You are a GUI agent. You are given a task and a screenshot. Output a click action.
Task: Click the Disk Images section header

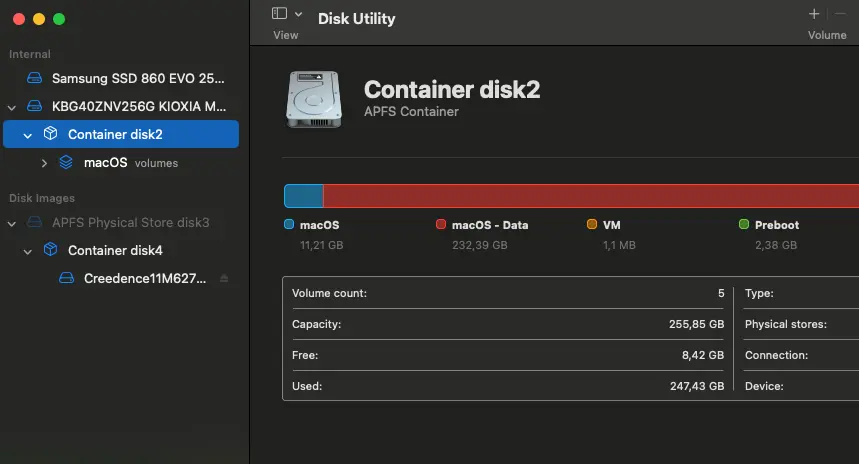point(42,198)
